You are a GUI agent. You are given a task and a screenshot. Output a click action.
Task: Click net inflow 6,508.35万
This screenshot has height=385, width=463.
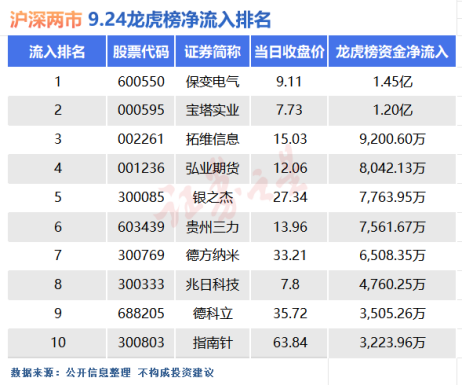pos(392,255)
